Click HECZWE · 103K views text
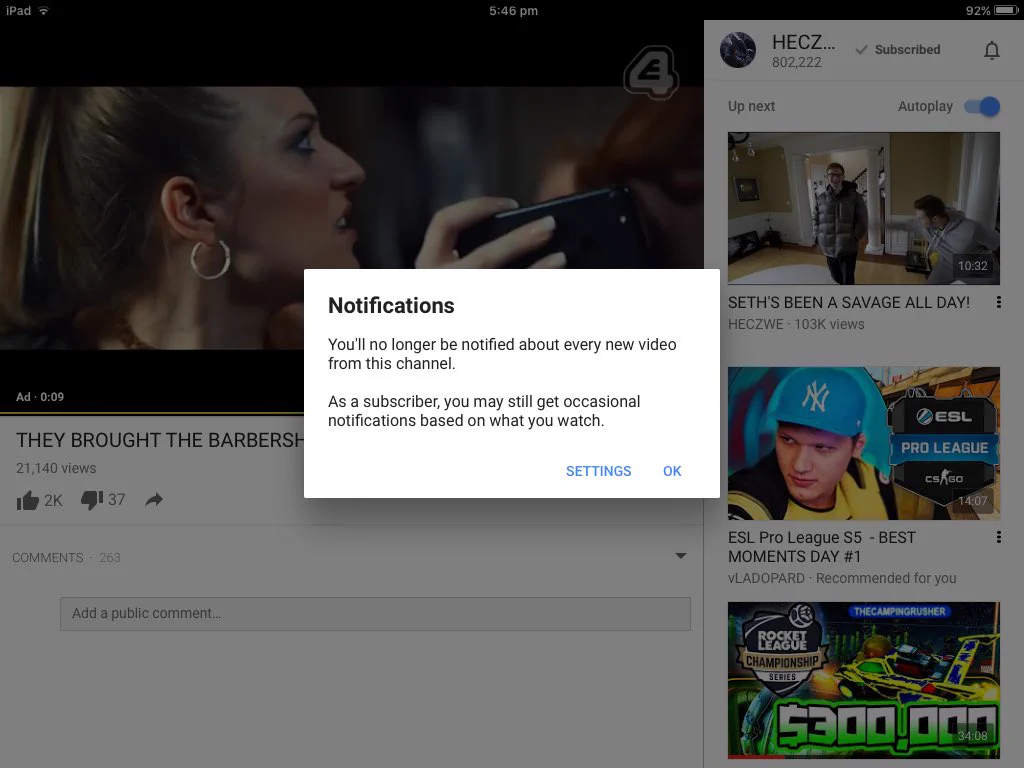The width and height of the screenshot is (1024, 768). tap(795, 324)
